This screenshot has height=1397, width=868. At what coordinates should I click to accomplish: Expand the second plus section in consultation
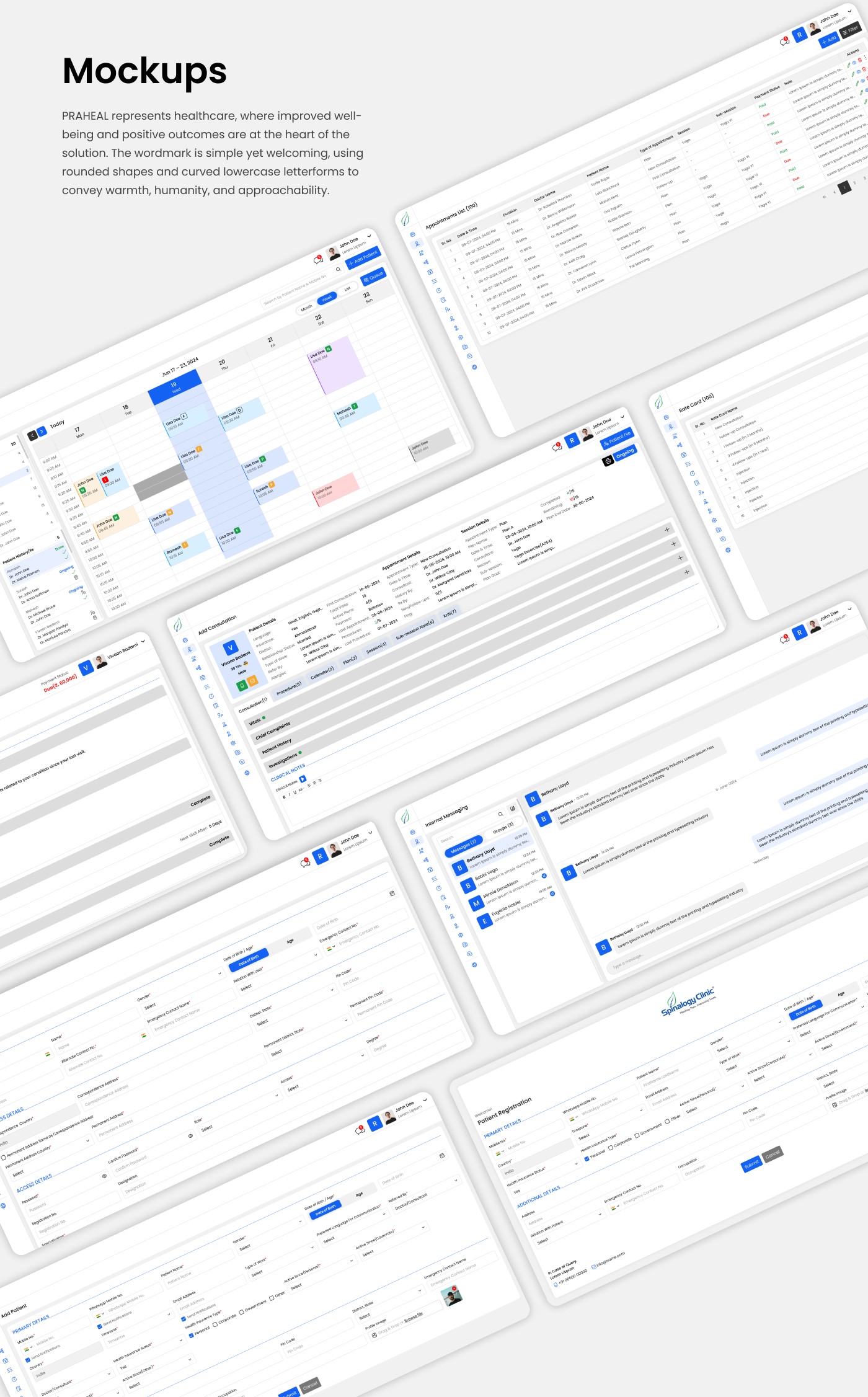tap(673, 543)
